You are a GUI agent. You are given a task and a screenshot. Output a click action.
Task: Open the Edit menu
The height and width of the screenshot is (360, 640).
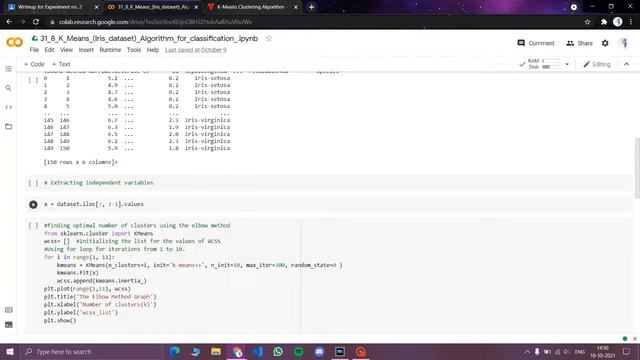click(49, 50)
